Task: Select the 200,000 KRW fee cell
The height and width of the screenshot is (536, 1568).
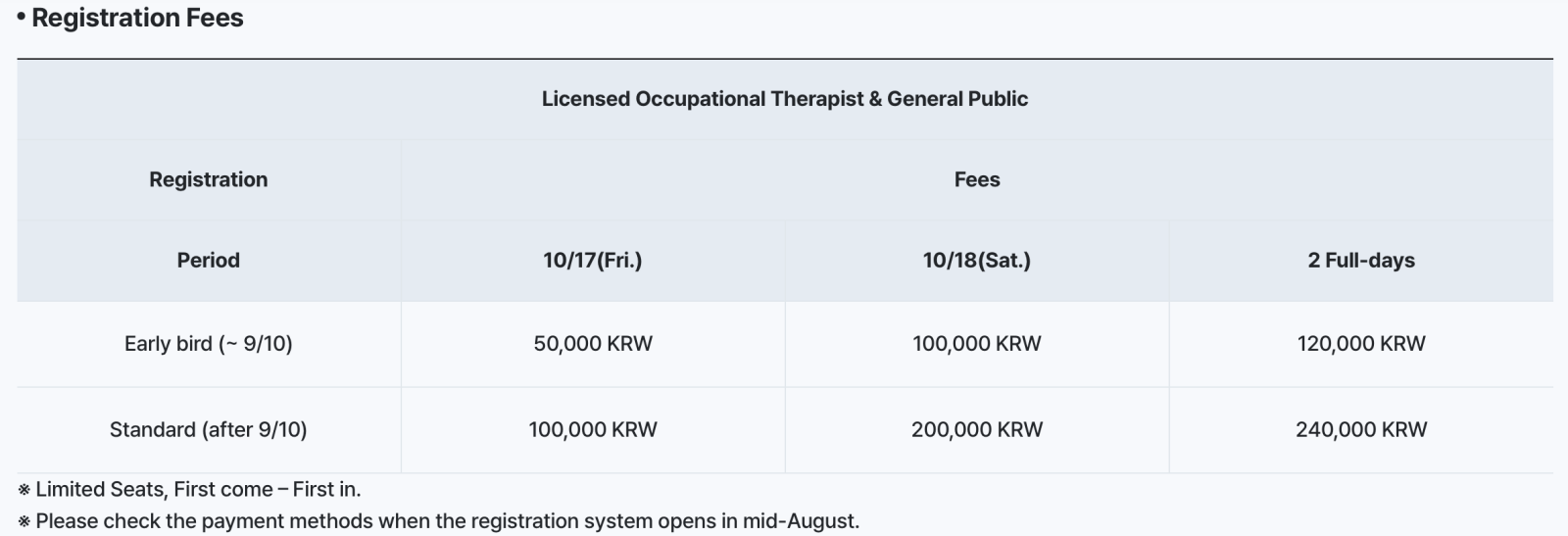Action: pyautogui.click(x=977, y=429)
